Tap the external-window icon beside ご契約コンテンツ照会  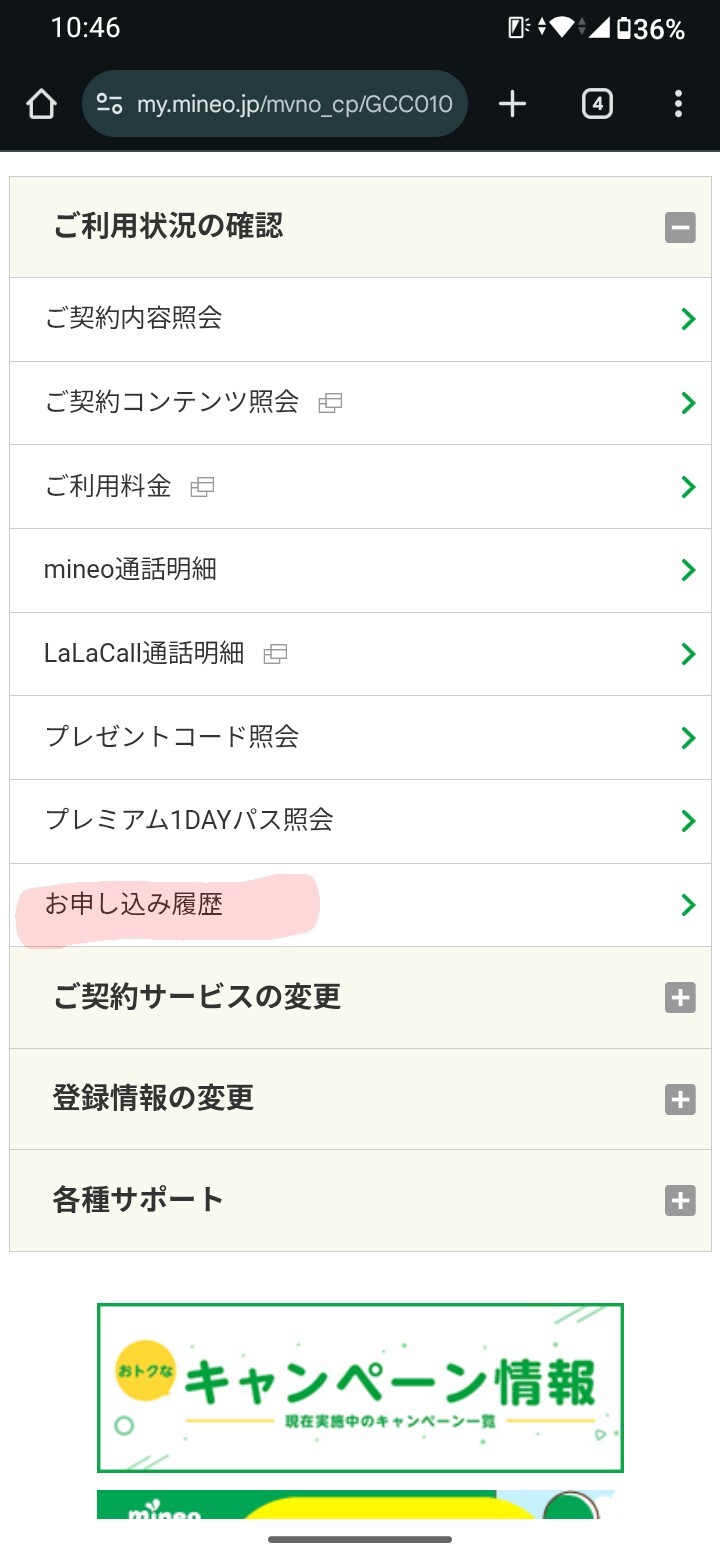click(330, 404)
